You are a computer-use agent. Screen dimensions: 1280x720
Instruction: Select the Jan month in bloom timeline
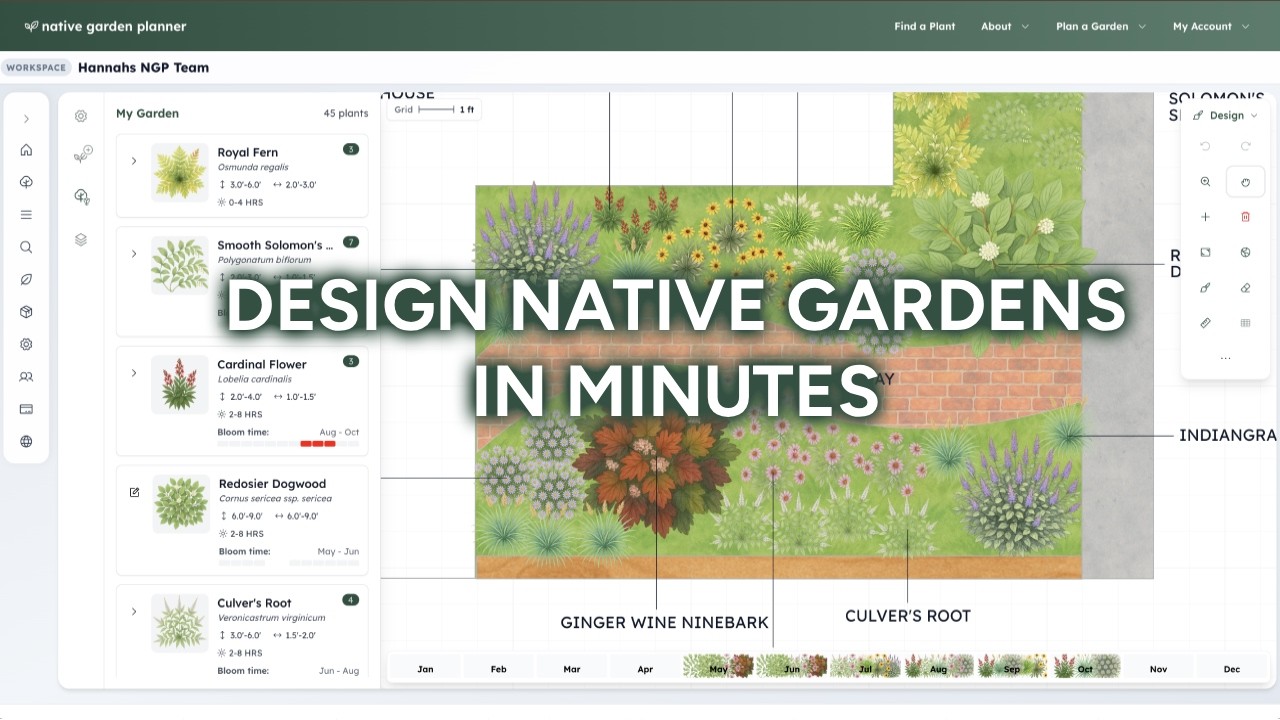(x=425, y=668)
